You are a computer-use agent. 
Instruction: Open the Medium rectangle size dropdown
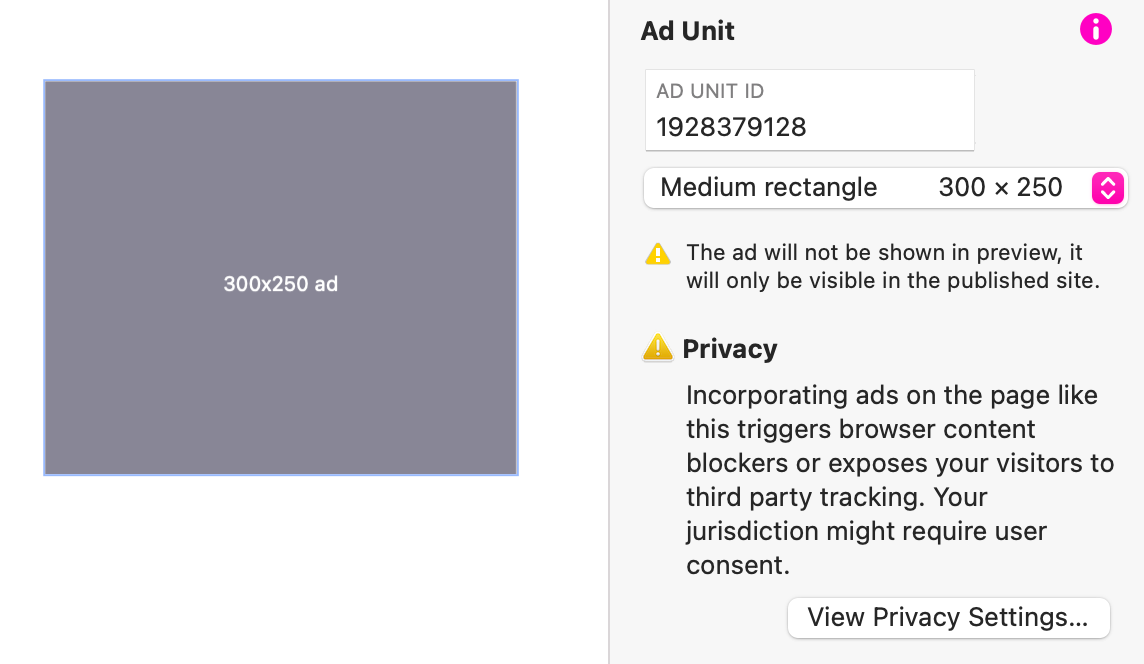884,188
